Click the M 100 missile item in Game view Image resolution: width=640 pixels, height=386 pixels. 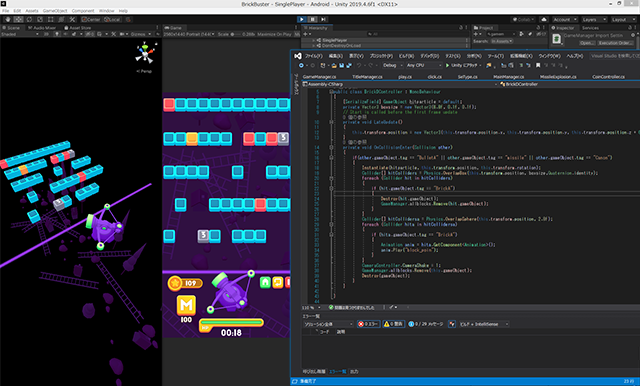[186, 309]
